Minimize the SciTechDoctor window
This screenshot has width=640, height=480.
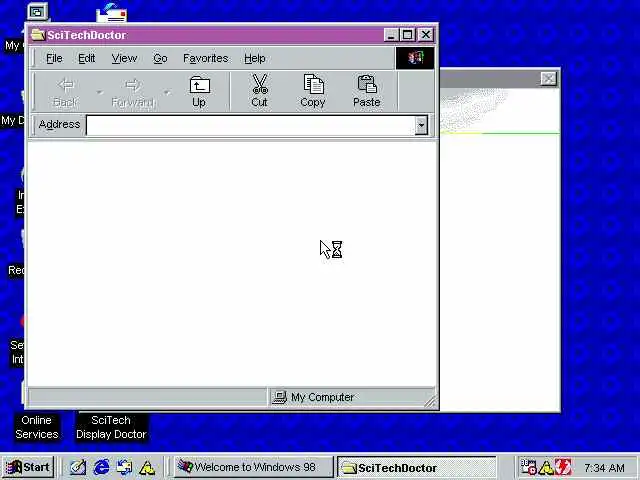[391, 35]
